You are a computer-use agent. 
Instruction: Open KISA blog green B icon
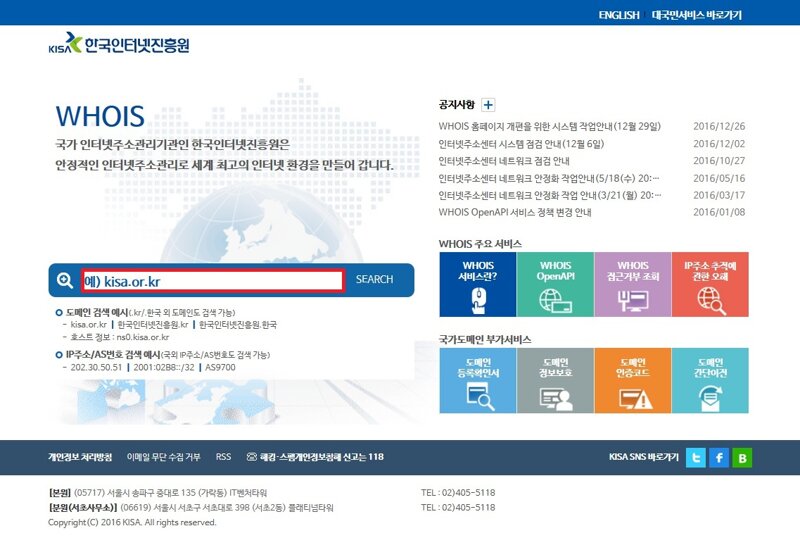[x=742, y=458]
